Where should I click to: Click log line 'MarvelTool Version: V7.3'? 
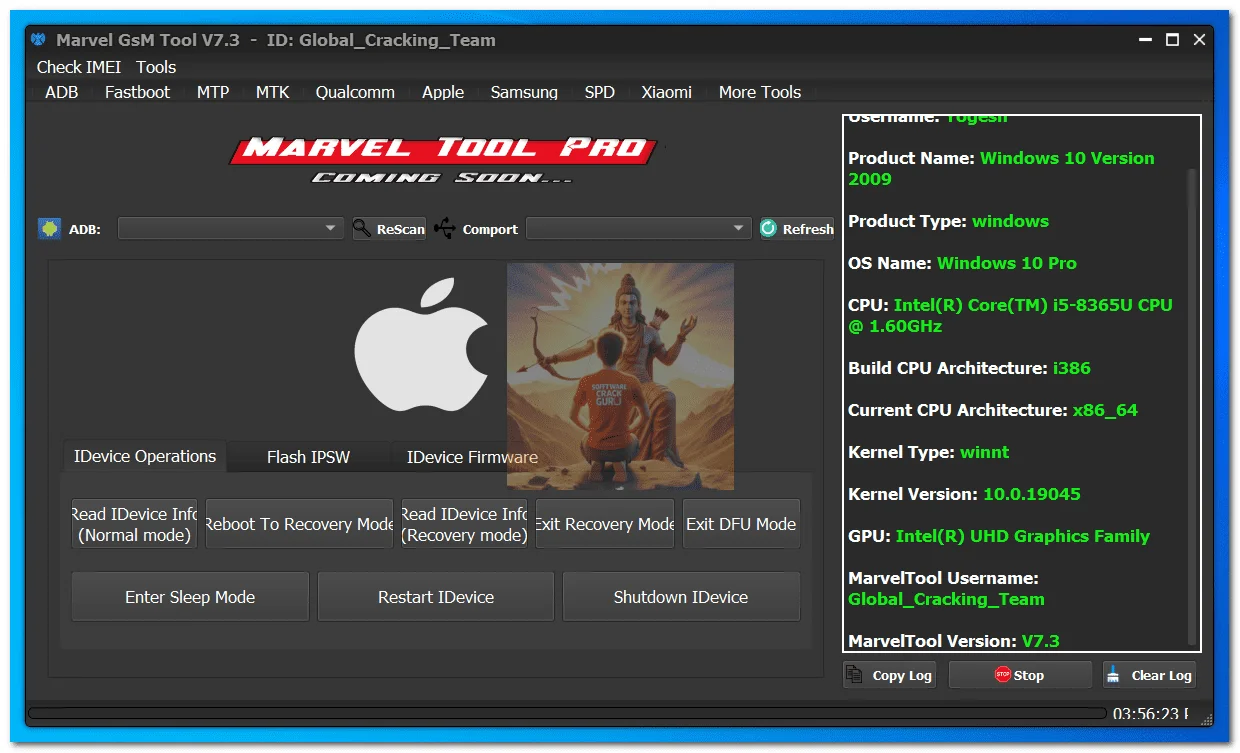(954, 641)
